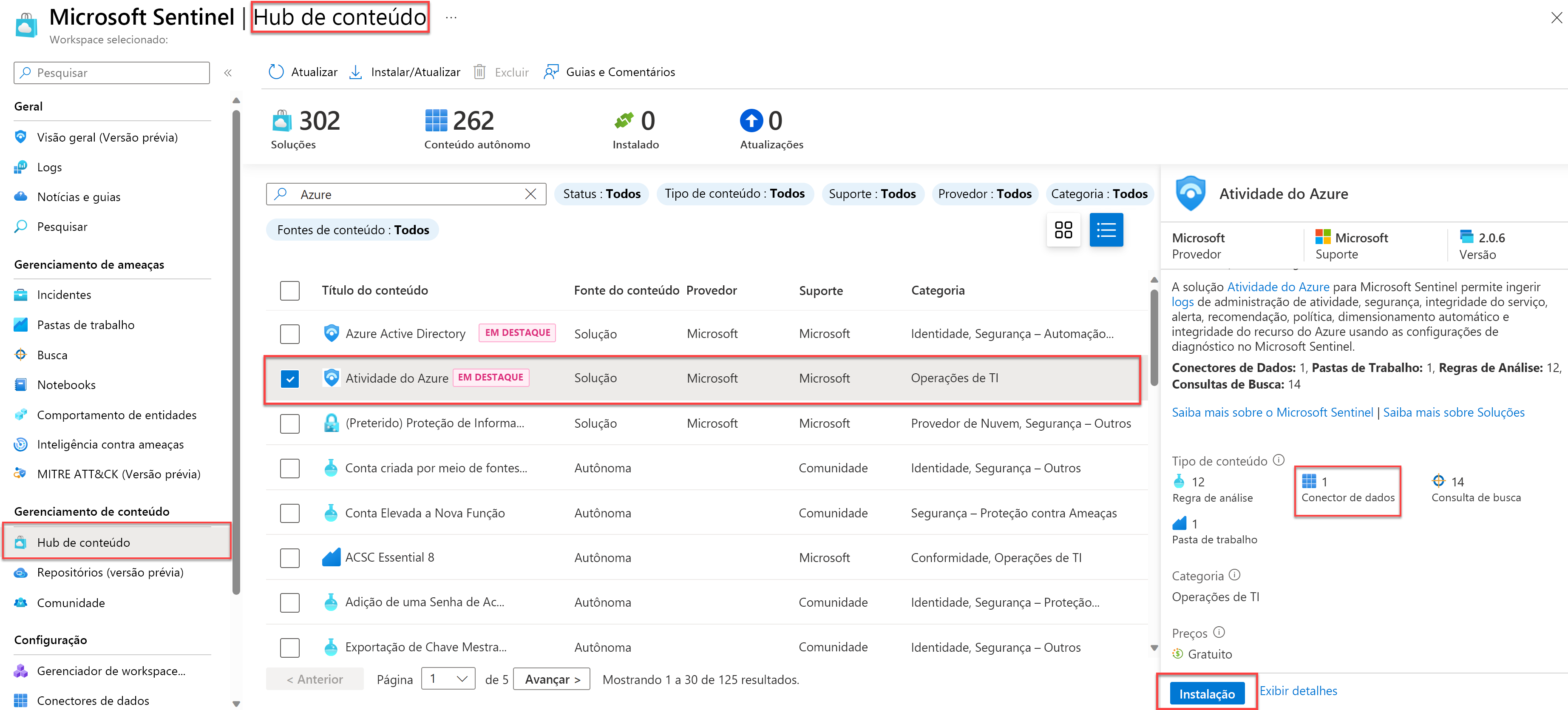
Task: Open the Provedor : Todos filter
Action: [x=984, y=193]
